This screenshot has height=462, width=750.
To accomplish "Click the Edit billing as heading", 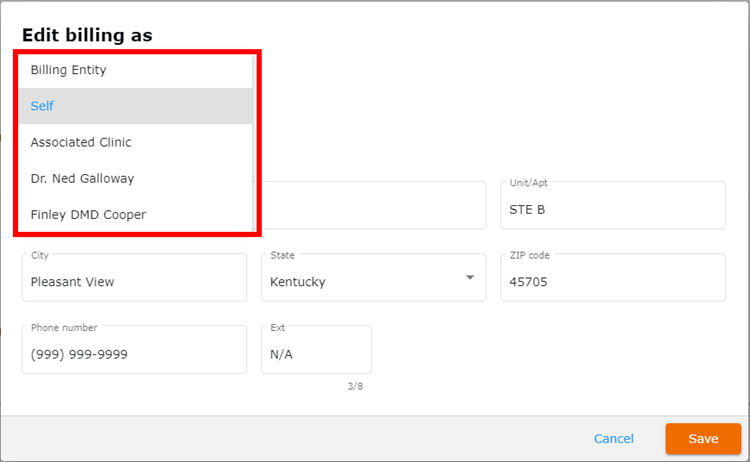I will point(87,35).
